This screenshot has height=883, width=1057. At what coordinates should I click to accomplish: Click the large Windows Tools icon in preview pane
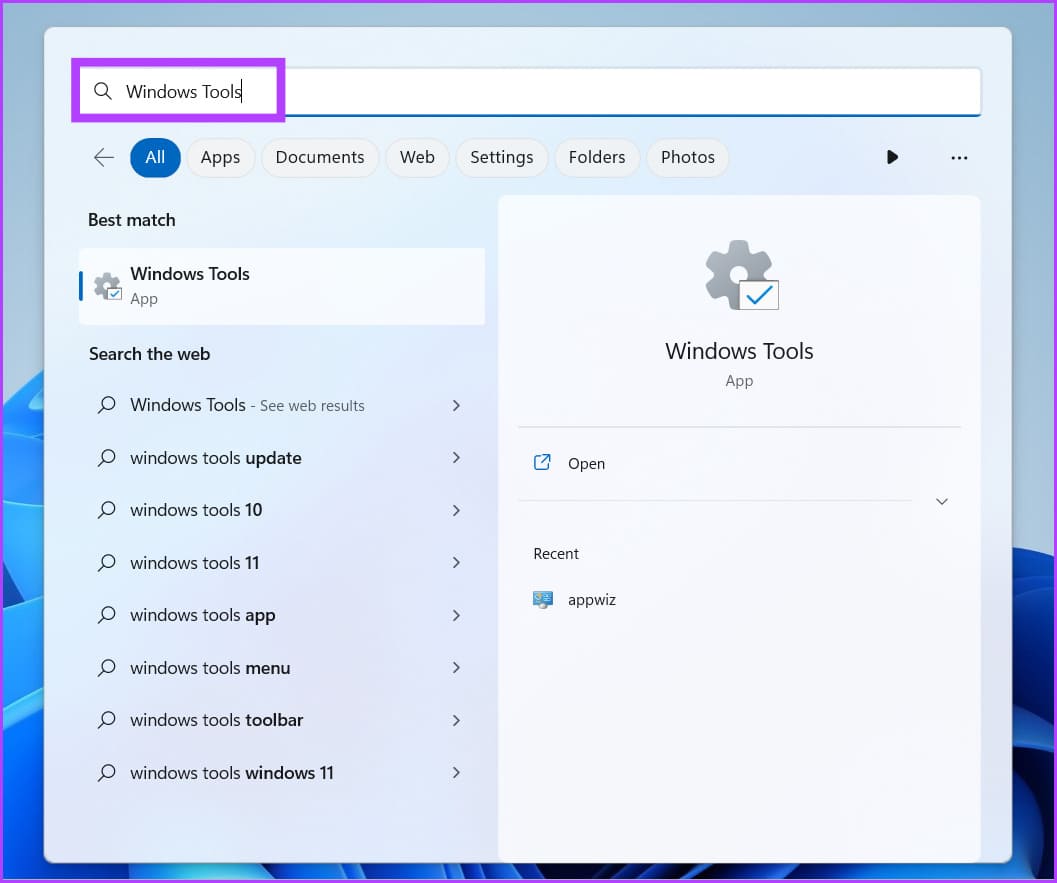coord(742,275)
